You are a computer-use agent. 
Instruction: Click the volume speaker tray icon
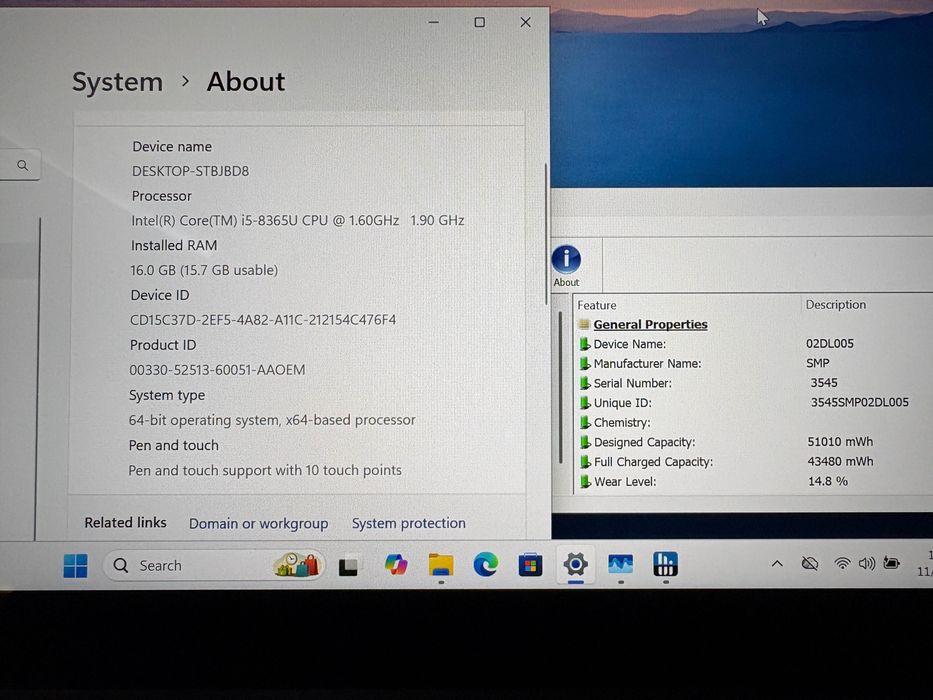pos(867,563)
